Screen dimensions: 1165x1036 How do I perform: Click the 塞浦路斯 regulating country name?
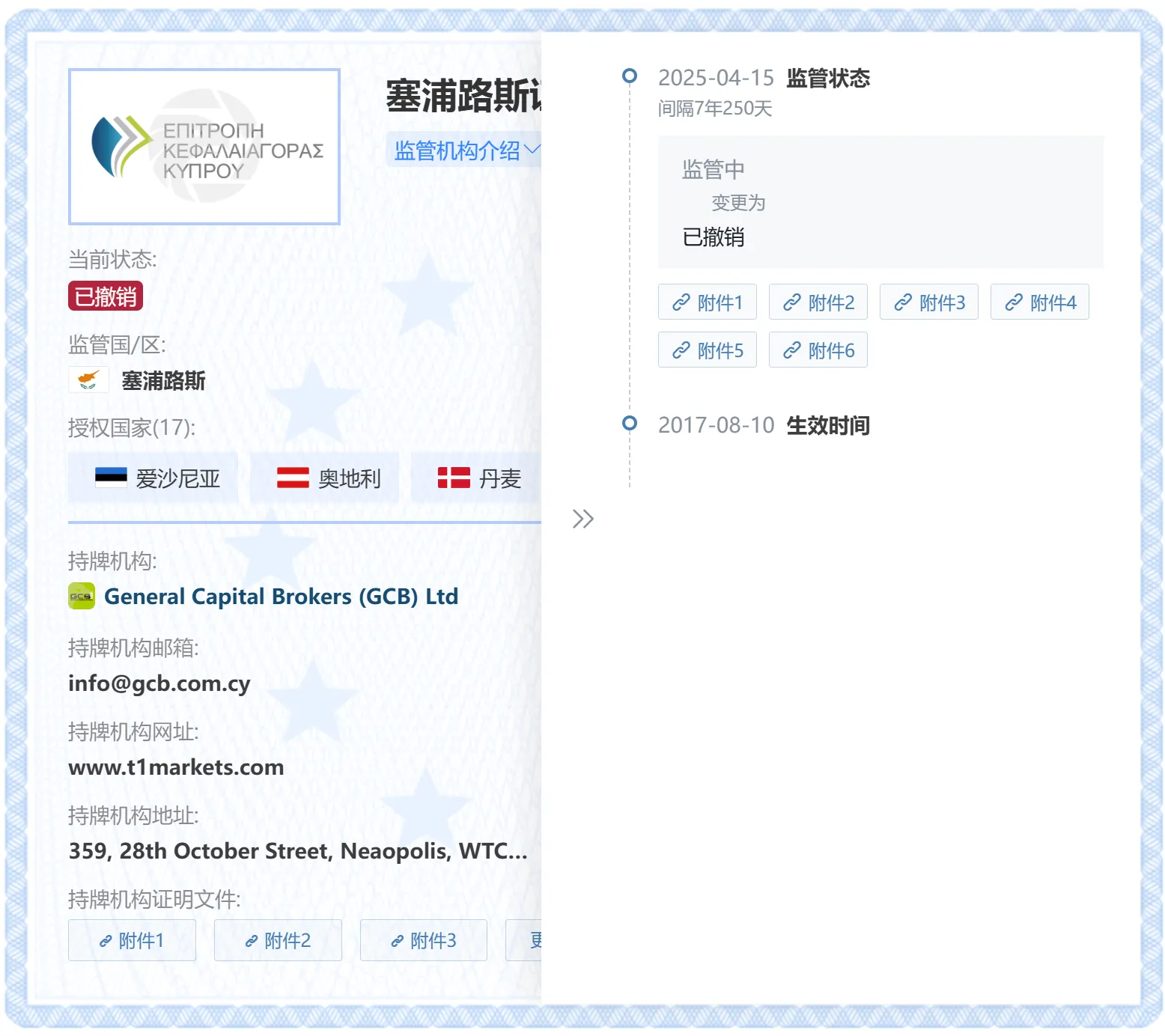tap(163, 380)
